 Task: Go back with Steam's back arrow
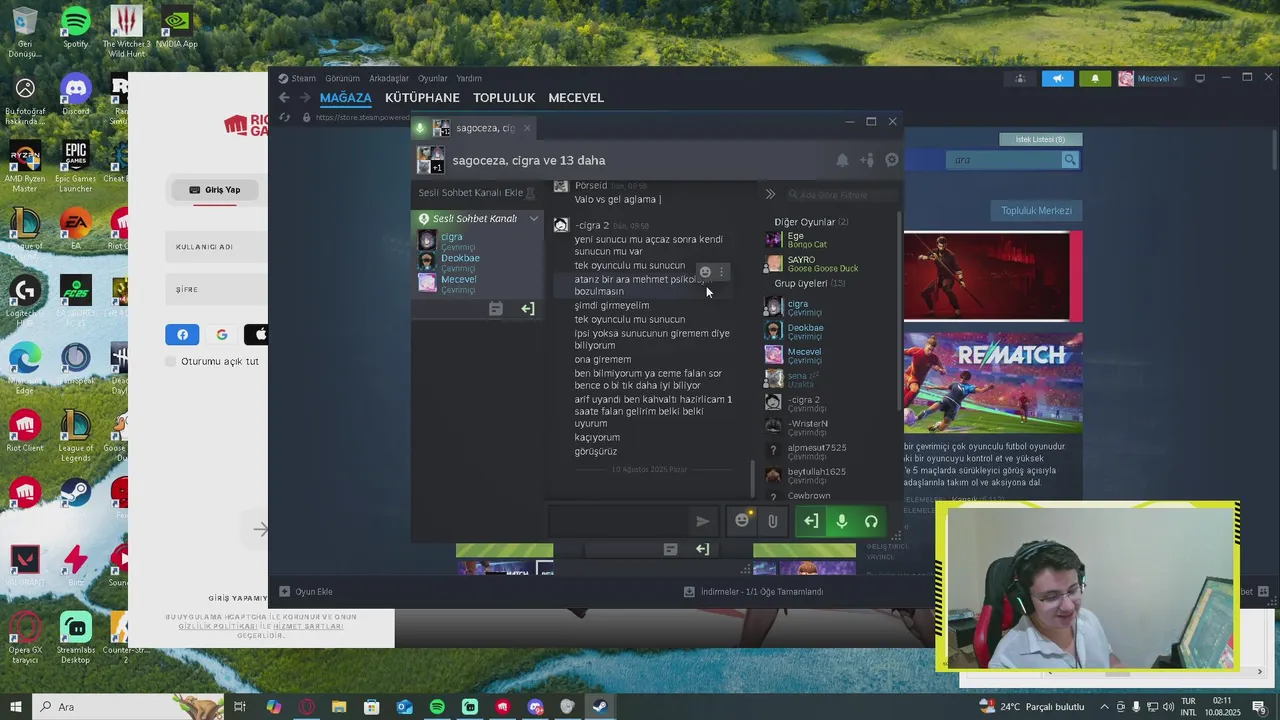click(x=284, y=98)
